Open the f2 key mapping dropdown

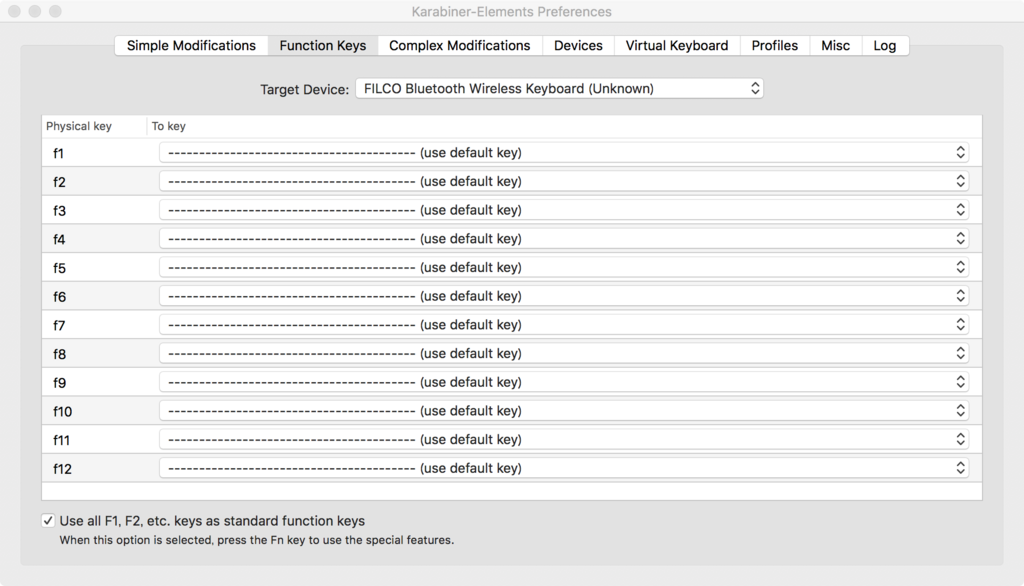coord(564,181)
